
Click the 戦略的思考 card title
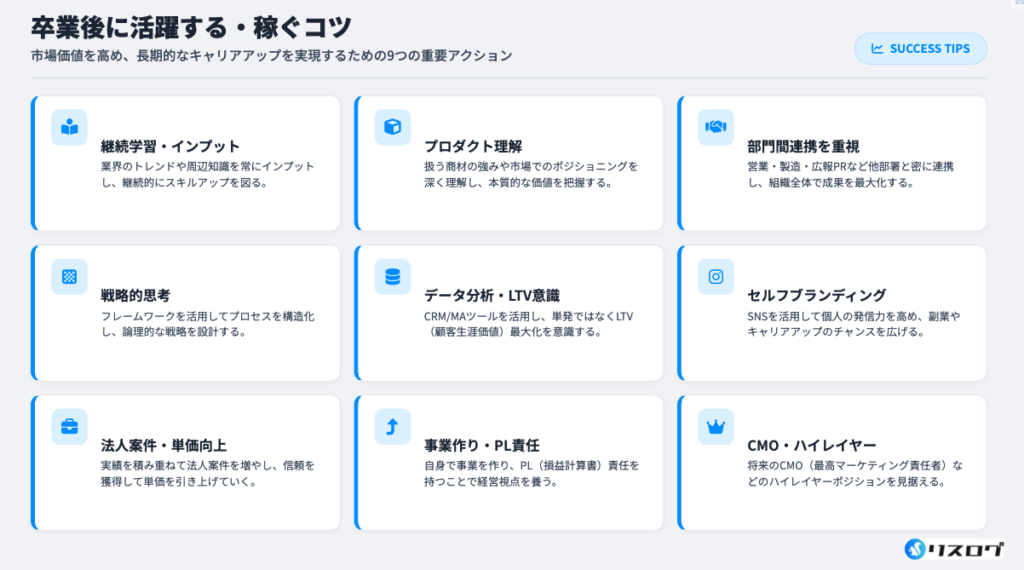click(135, 296)
